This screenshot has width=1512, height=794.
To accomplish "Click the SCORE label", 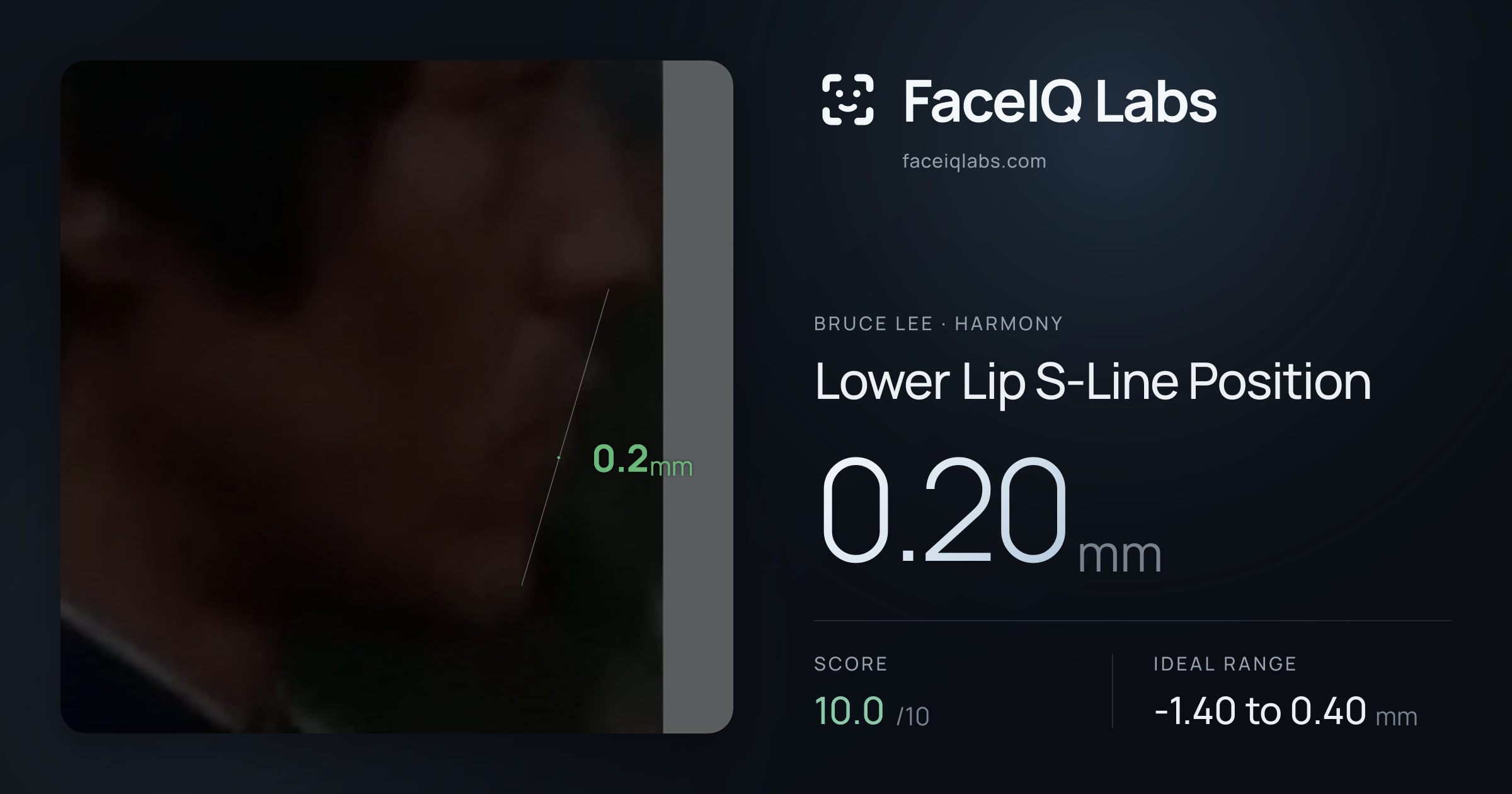I will (850, 664).
